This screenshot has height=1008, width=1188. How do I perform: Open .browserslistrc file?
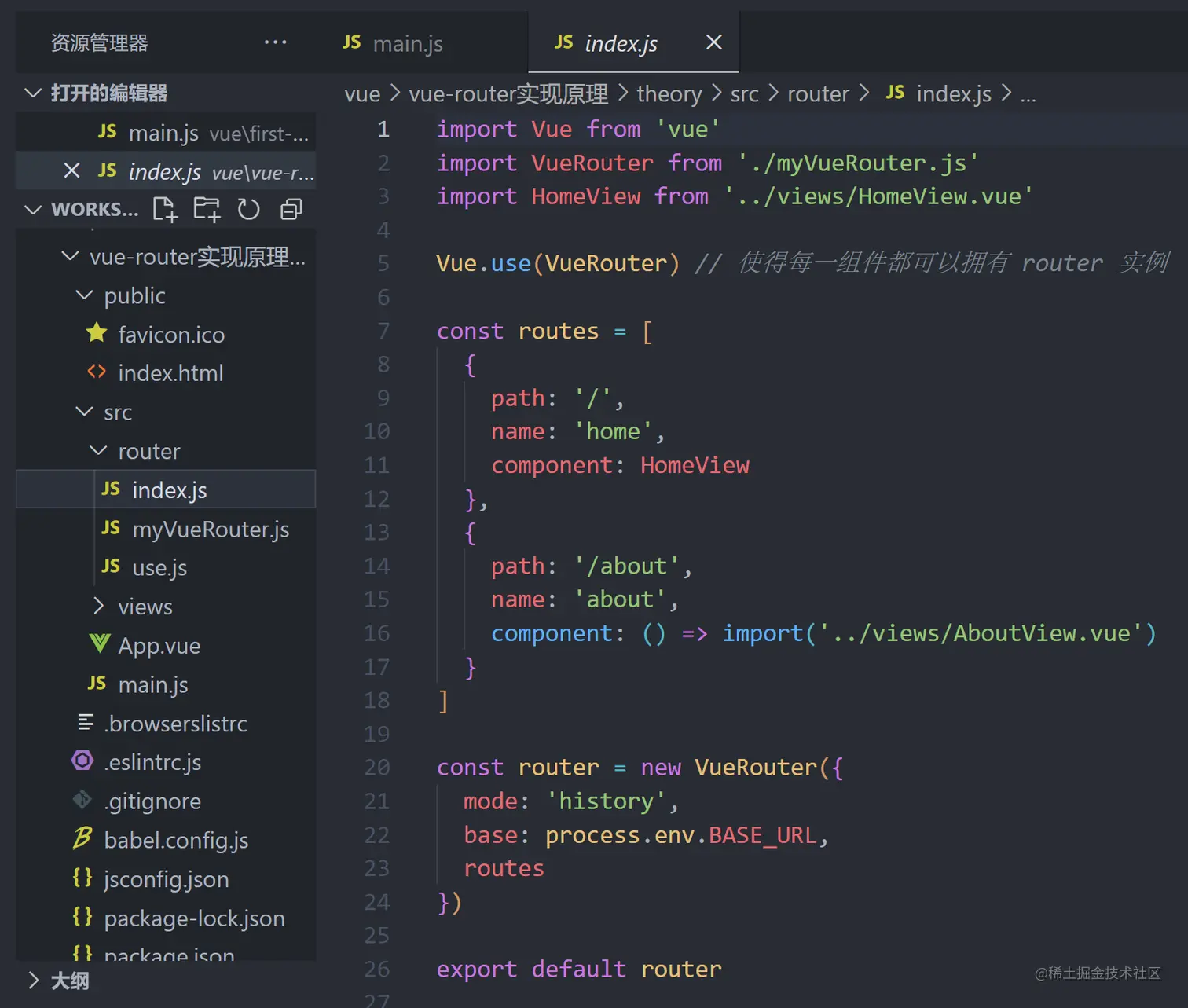[x=175, y=724]
